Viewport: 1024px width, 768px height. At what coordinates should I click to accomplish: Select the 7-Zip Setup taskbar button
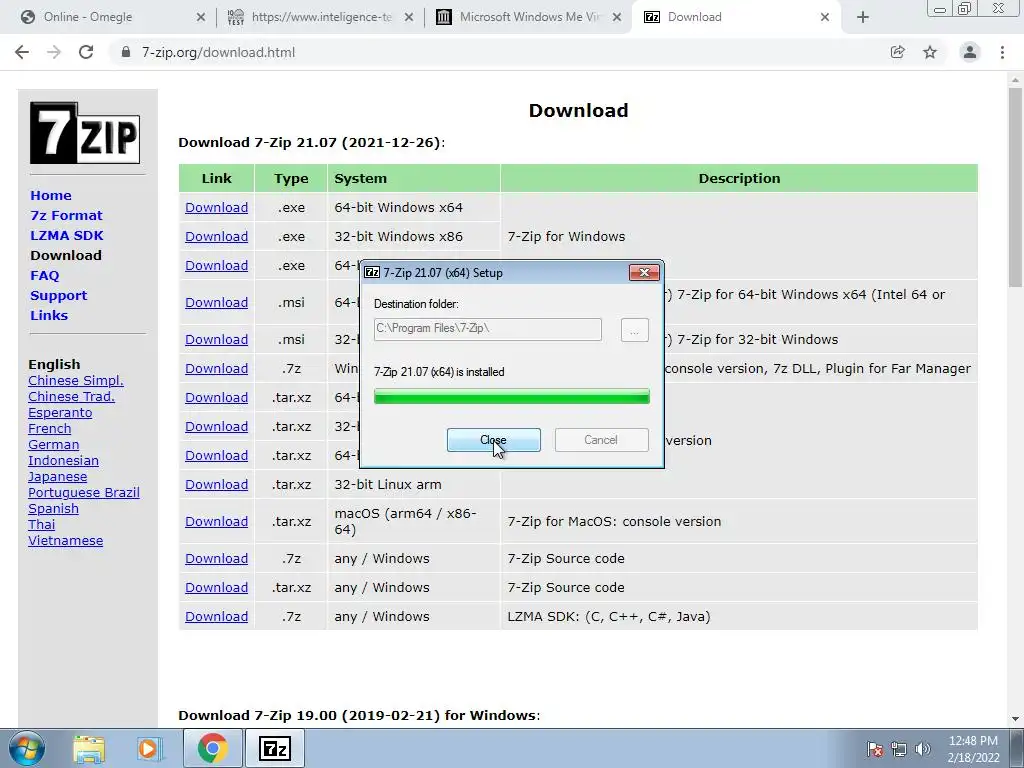[x=274, y=748]
